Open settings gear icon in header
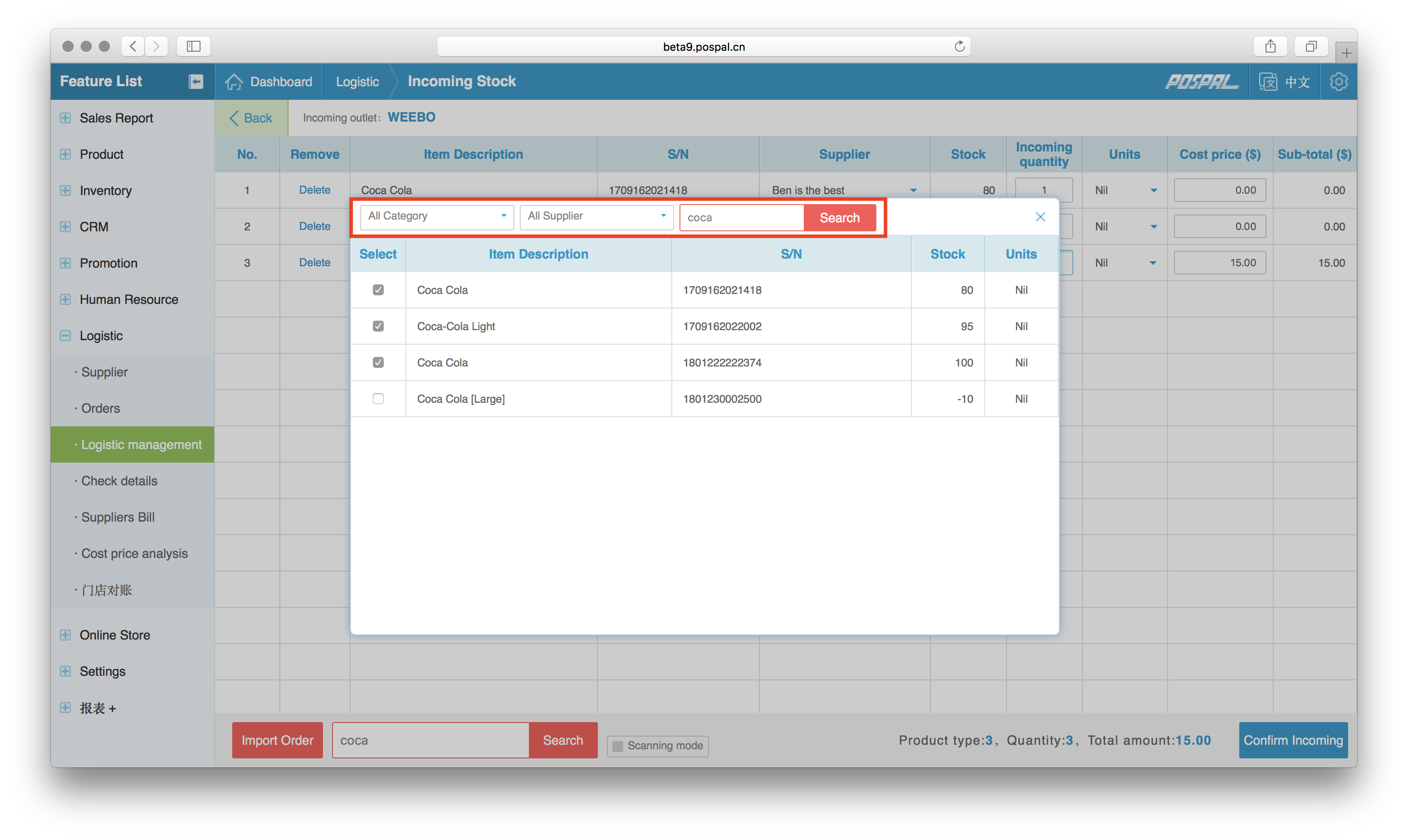The width and height of the screenshot is (1408, 840). click(x=1339, y=82)
